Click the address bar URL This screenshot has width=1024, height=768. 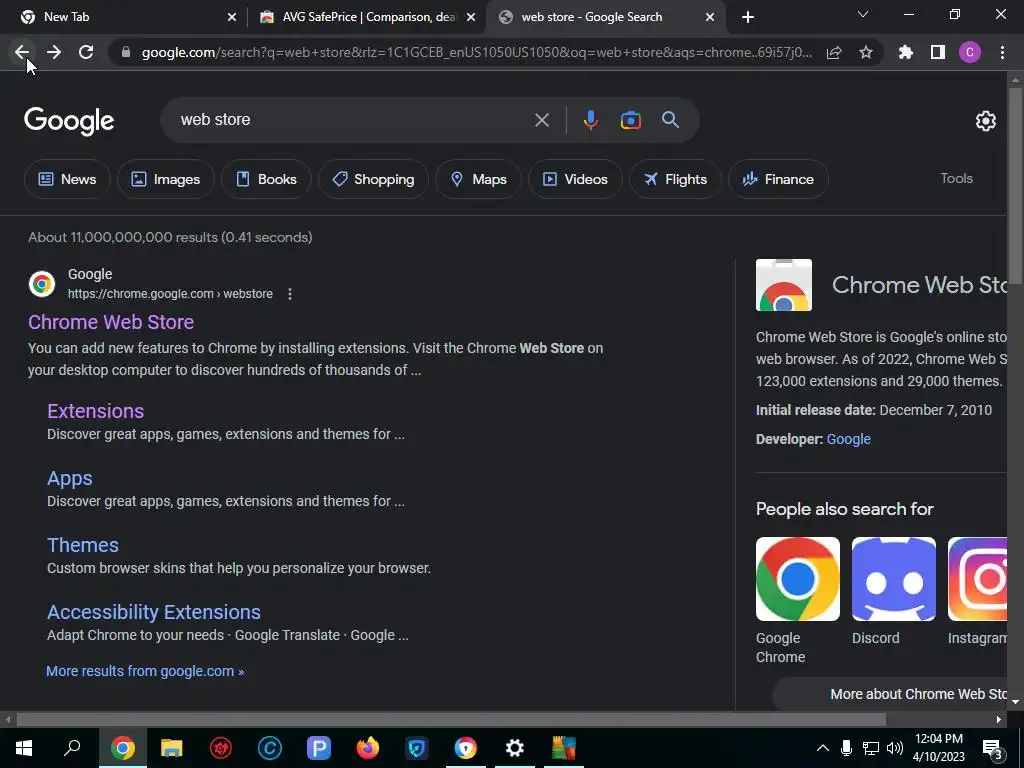point(477,52)
